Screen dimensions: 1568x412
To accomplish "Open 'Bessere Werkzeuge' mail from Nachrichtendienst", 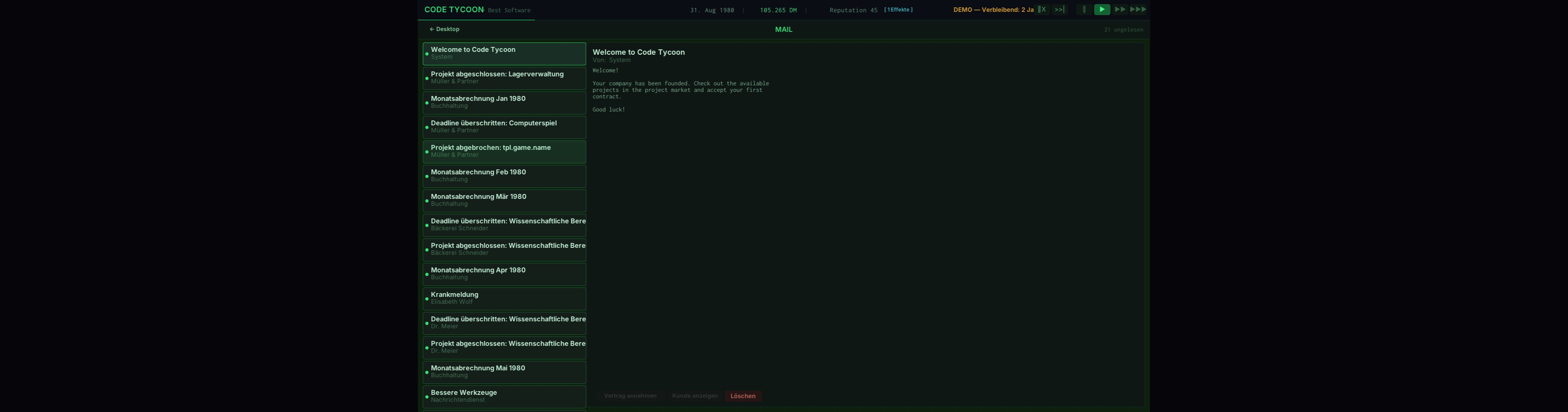I will tap(504, 396).
